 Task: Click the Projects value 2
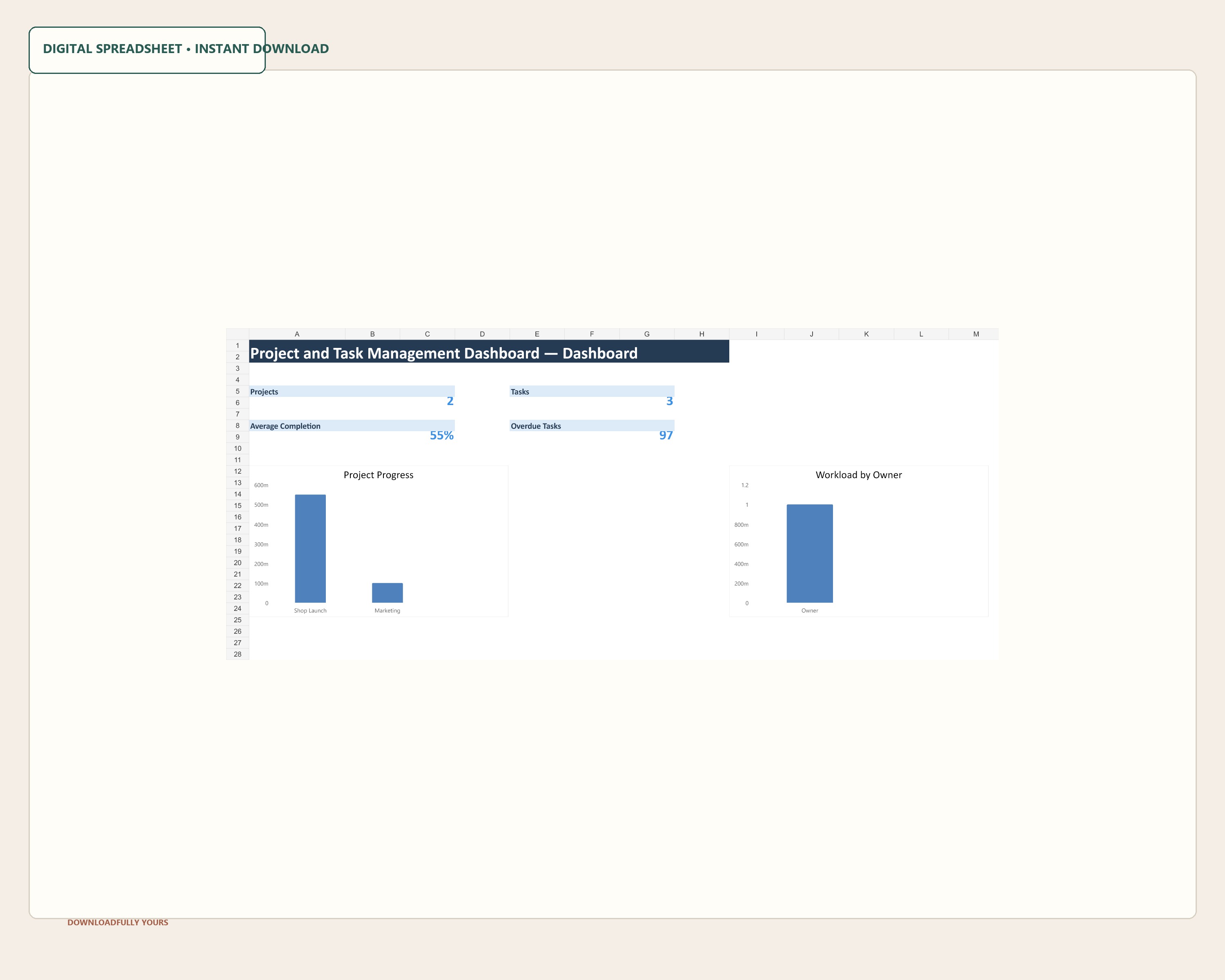(x=450, y=401)
